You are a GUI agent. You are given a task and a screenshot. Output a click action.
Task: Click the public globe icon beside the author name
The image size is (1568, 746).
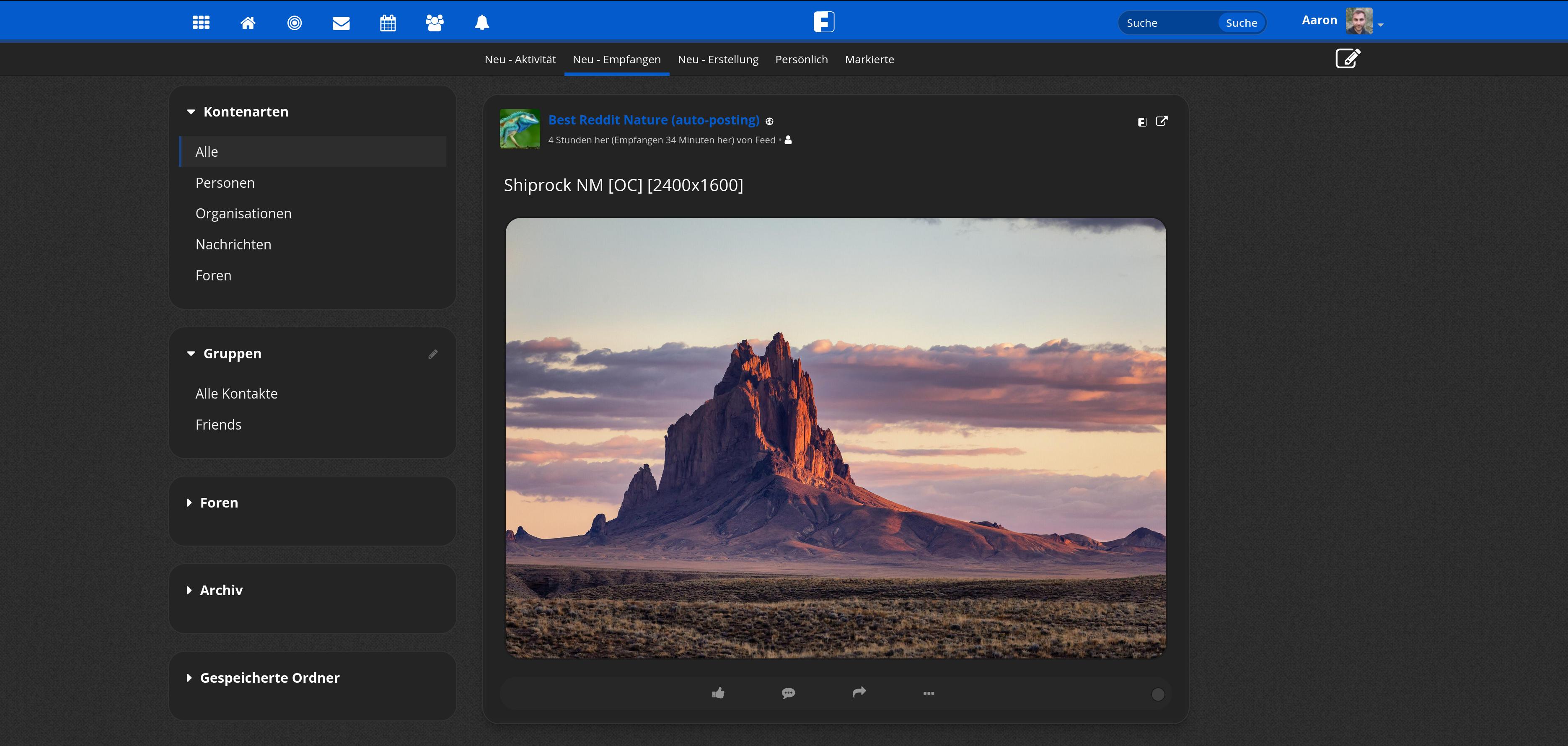coord(769,121)
